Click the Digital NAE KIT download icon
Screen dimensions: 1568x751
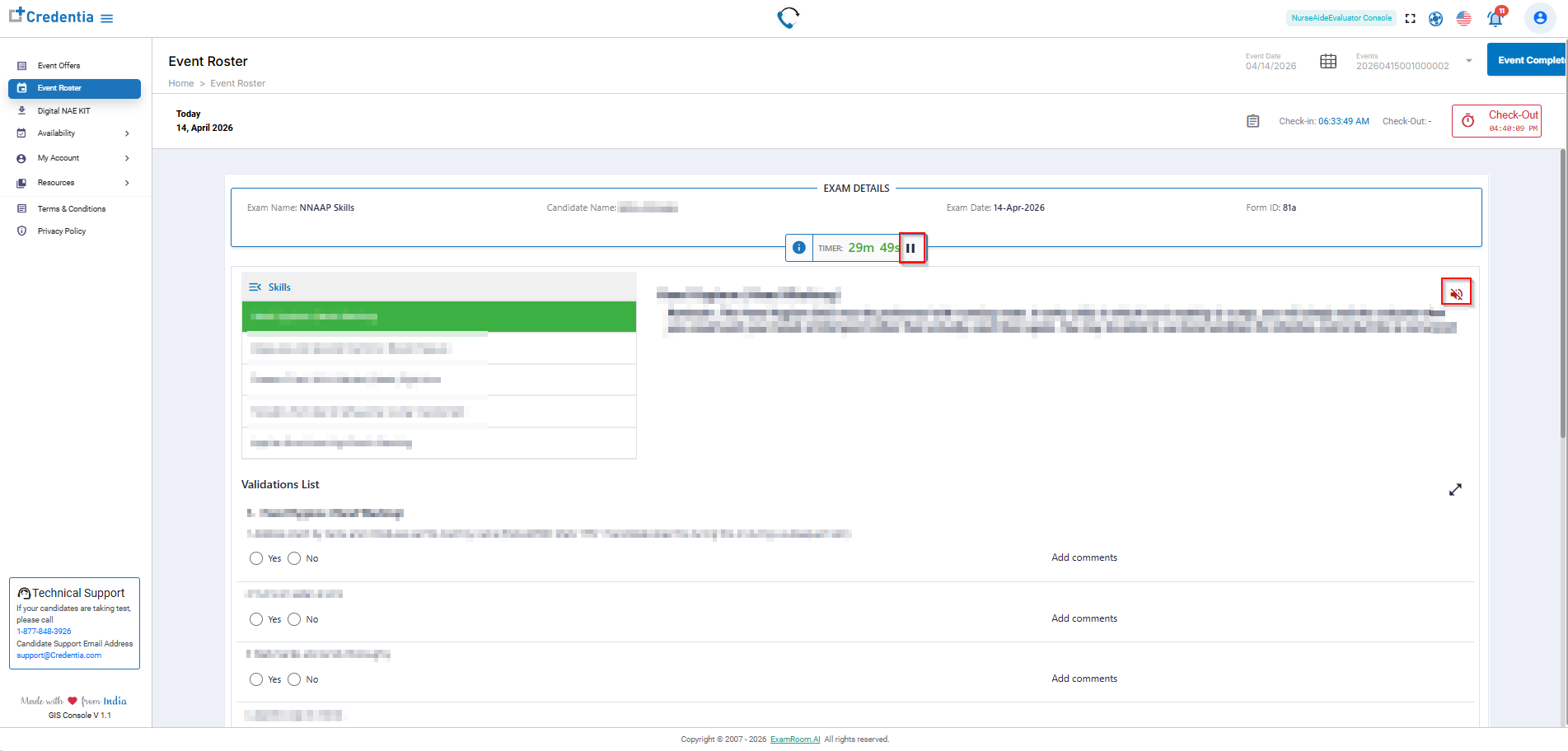[x=21, y=110]
